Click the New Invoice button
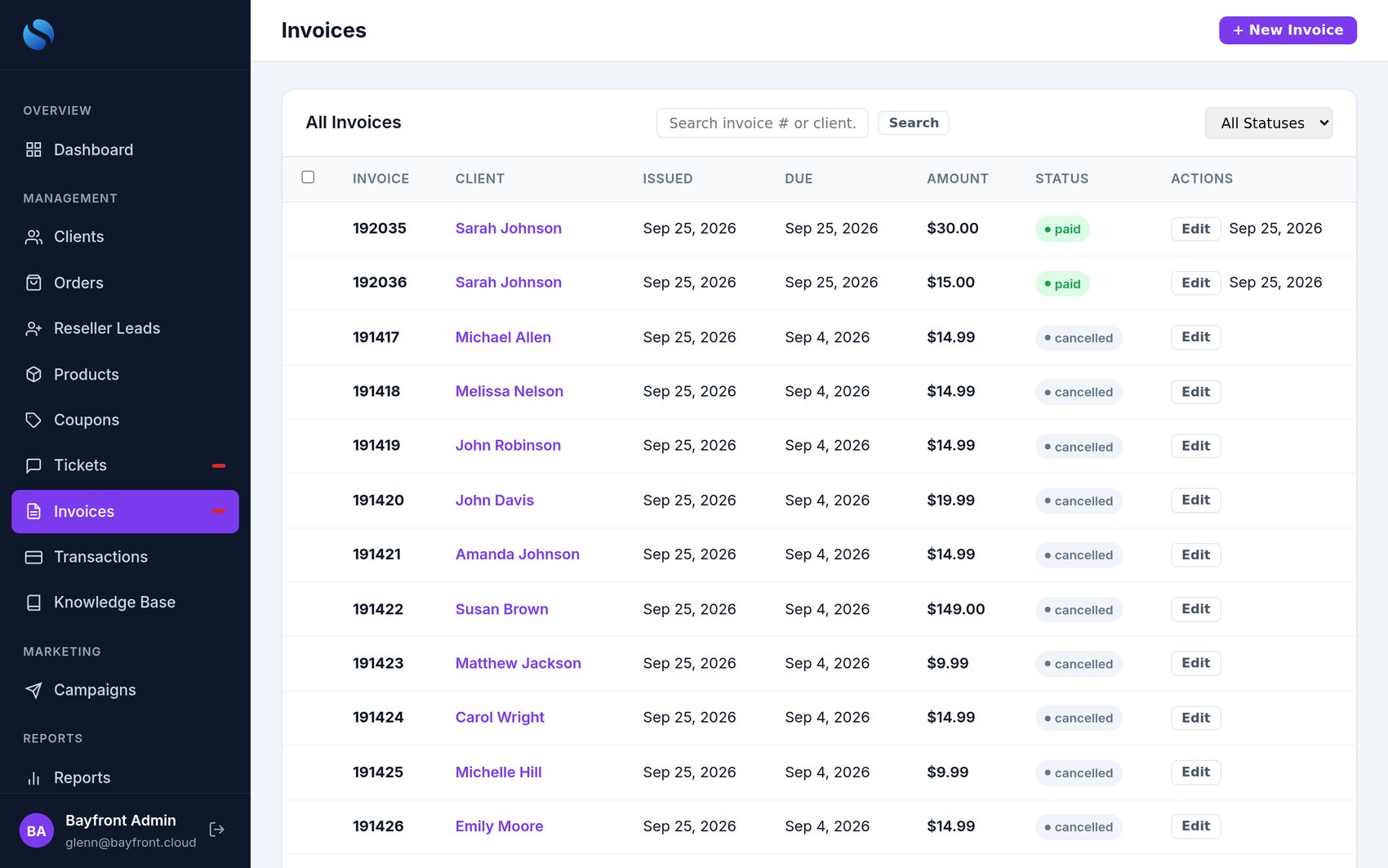 pyautogui.click(x=1288, y=30)
